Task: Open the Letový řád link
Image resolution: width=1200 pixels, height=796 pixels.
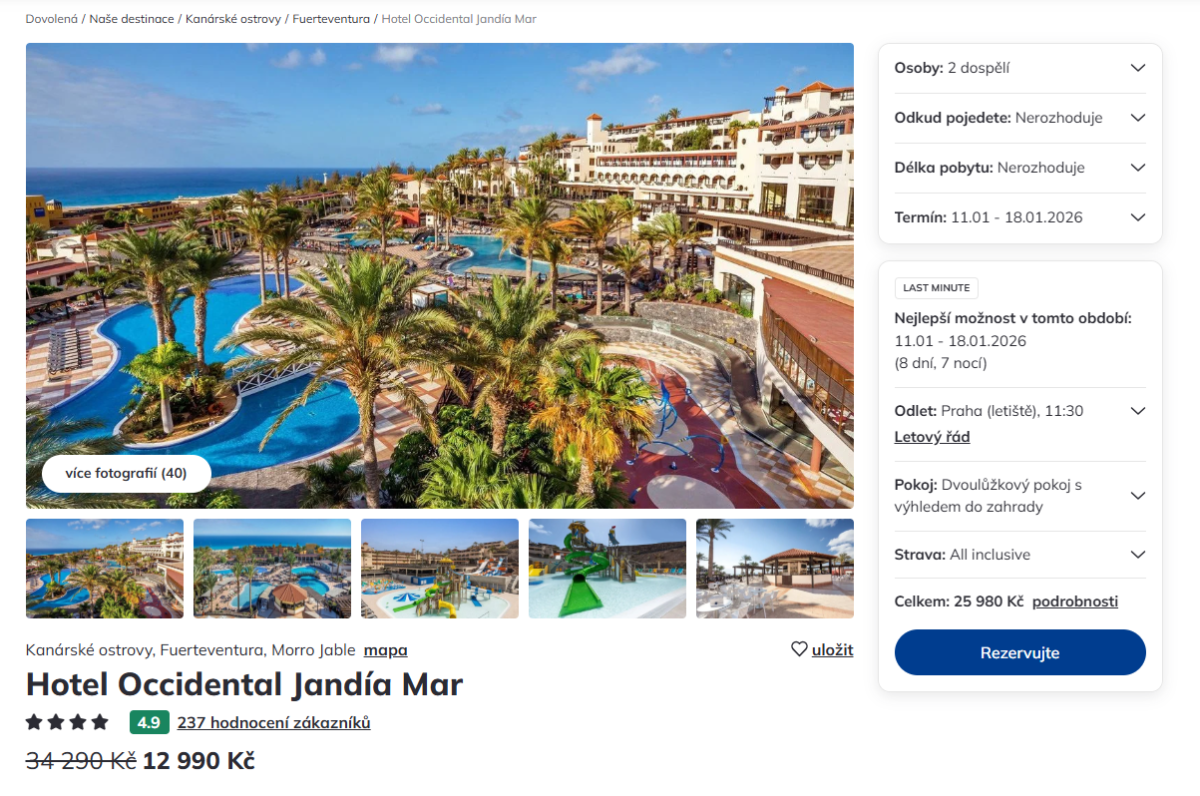Action: (x=932, y=437)
